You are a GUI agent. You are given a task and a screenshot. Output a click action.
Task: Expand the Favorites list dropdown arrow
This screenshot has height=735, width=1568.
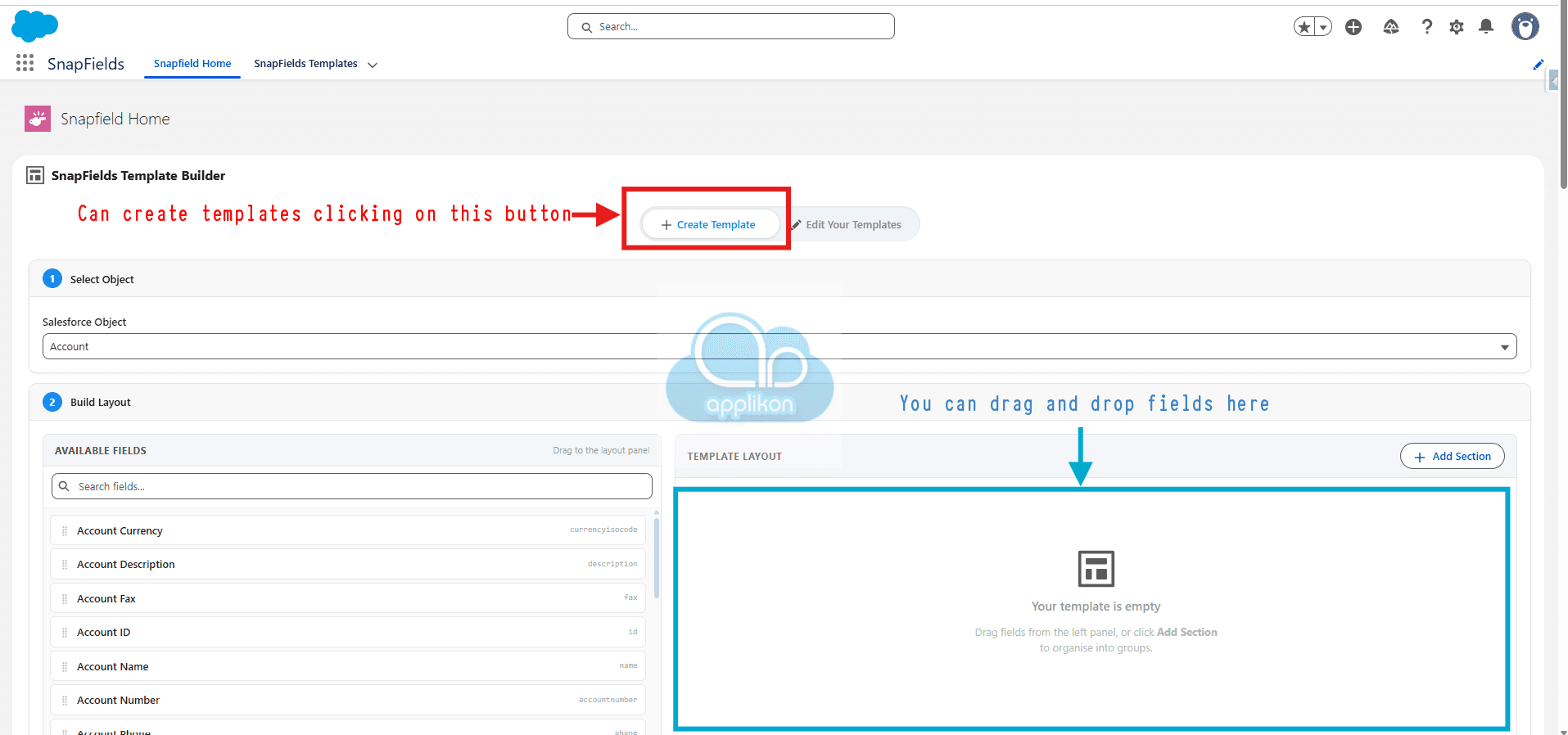point(1323,27)
